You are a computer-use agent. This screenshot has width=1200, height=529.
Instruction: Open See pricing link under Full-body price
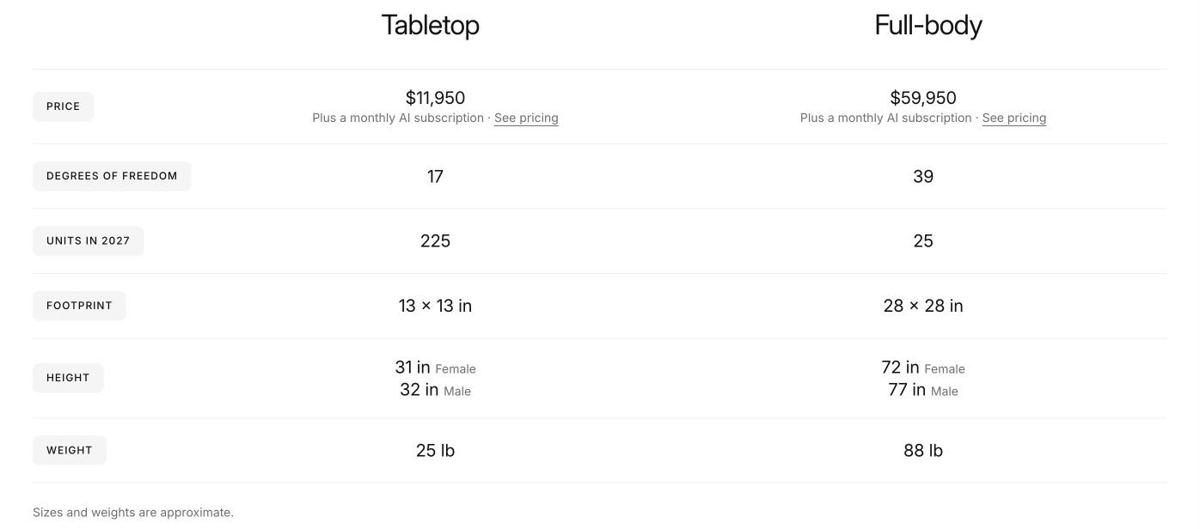pyautogui.click(x=1014, y=118)
